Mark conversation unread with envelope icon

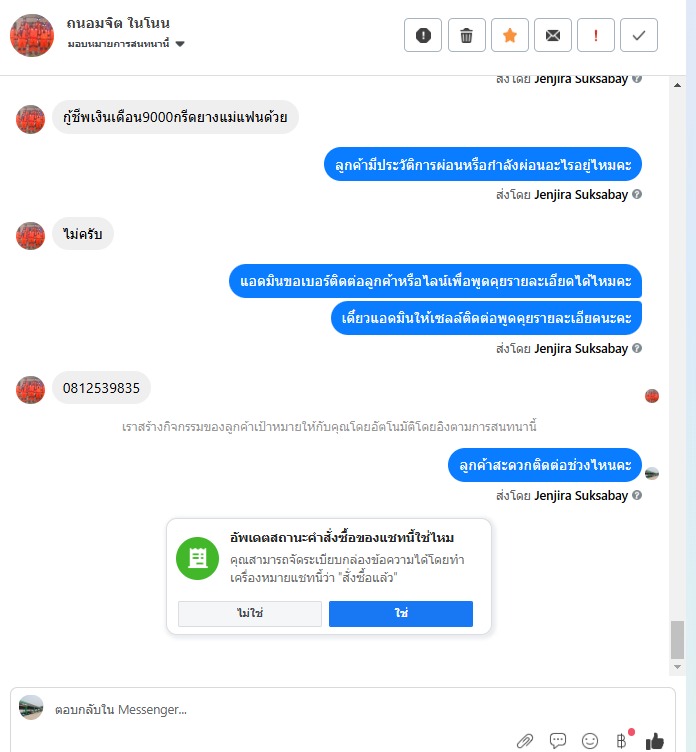pyautogui.click(x=553, y=35)
